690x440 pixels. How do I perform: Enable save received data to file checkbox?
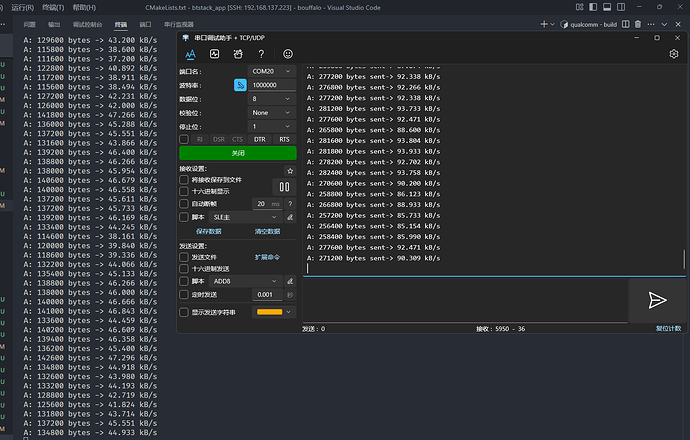(184, 180)
